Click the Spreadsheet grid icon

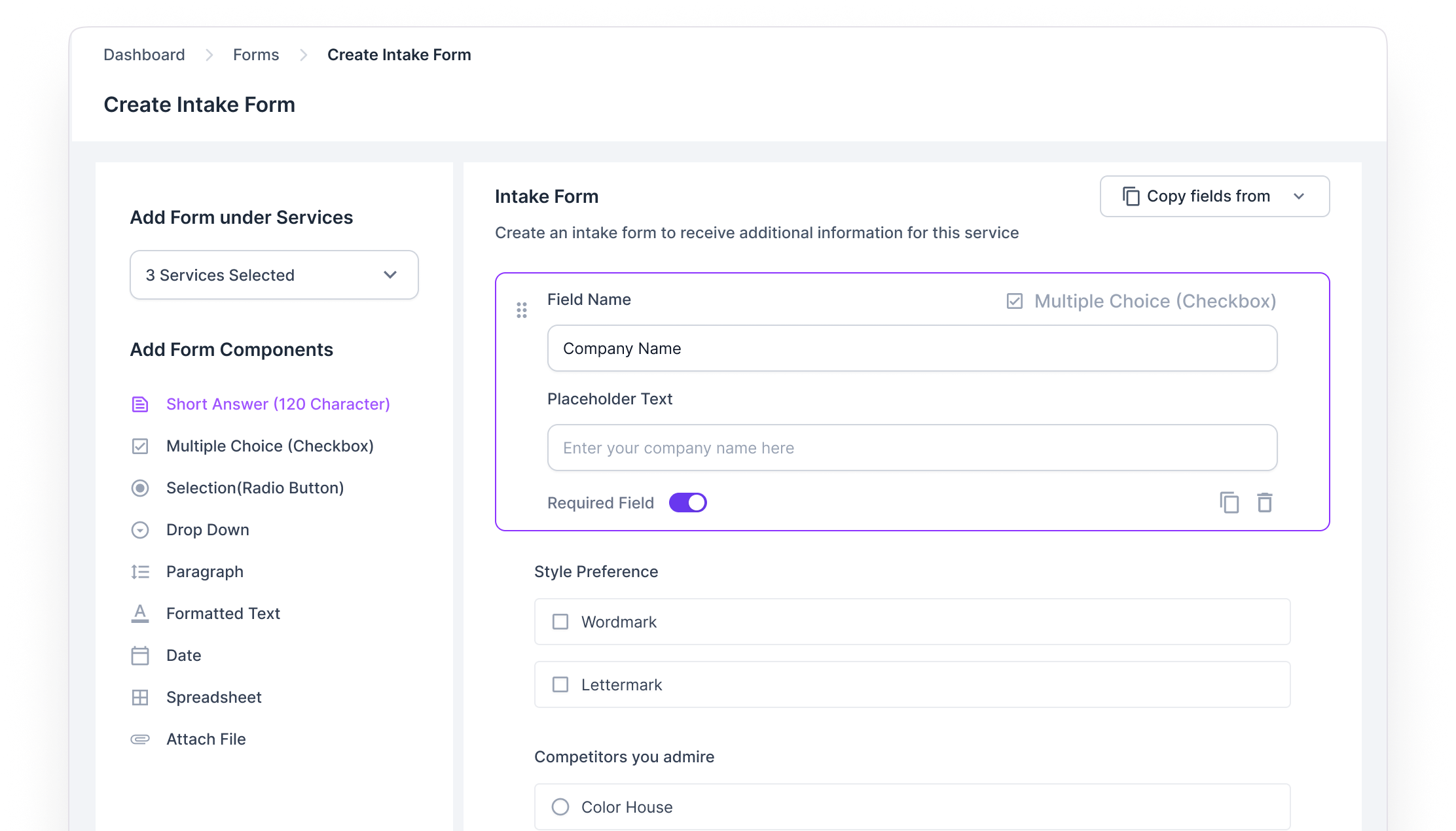pos(140,698)
